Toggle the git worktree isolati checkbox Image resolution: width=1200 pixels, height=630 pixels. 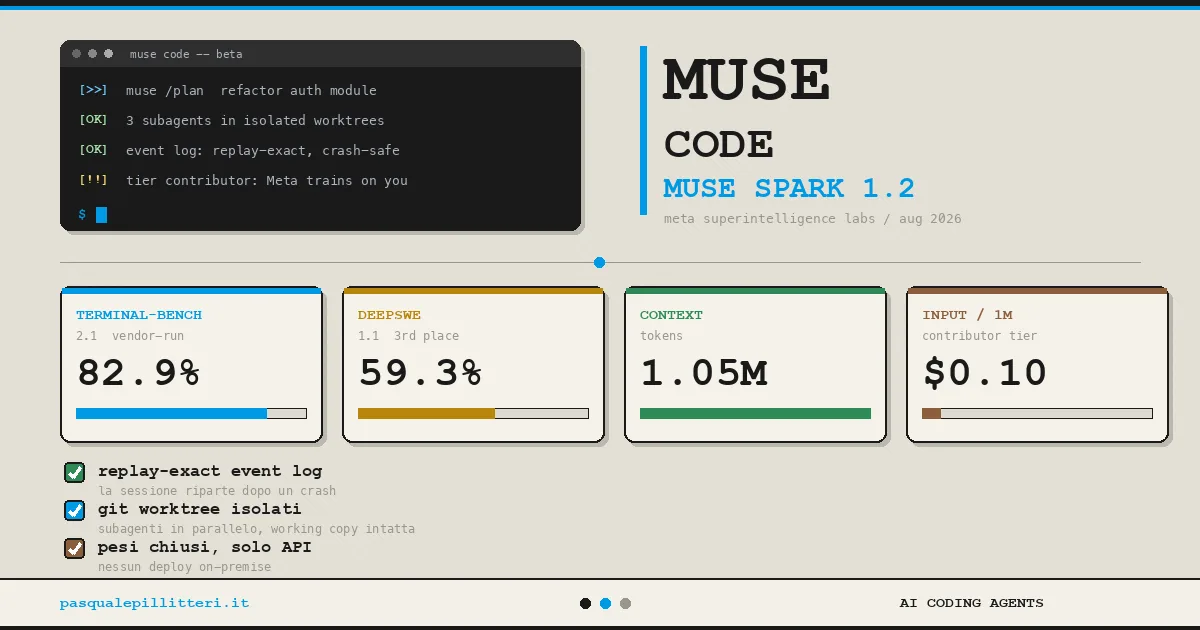point(74,510)
